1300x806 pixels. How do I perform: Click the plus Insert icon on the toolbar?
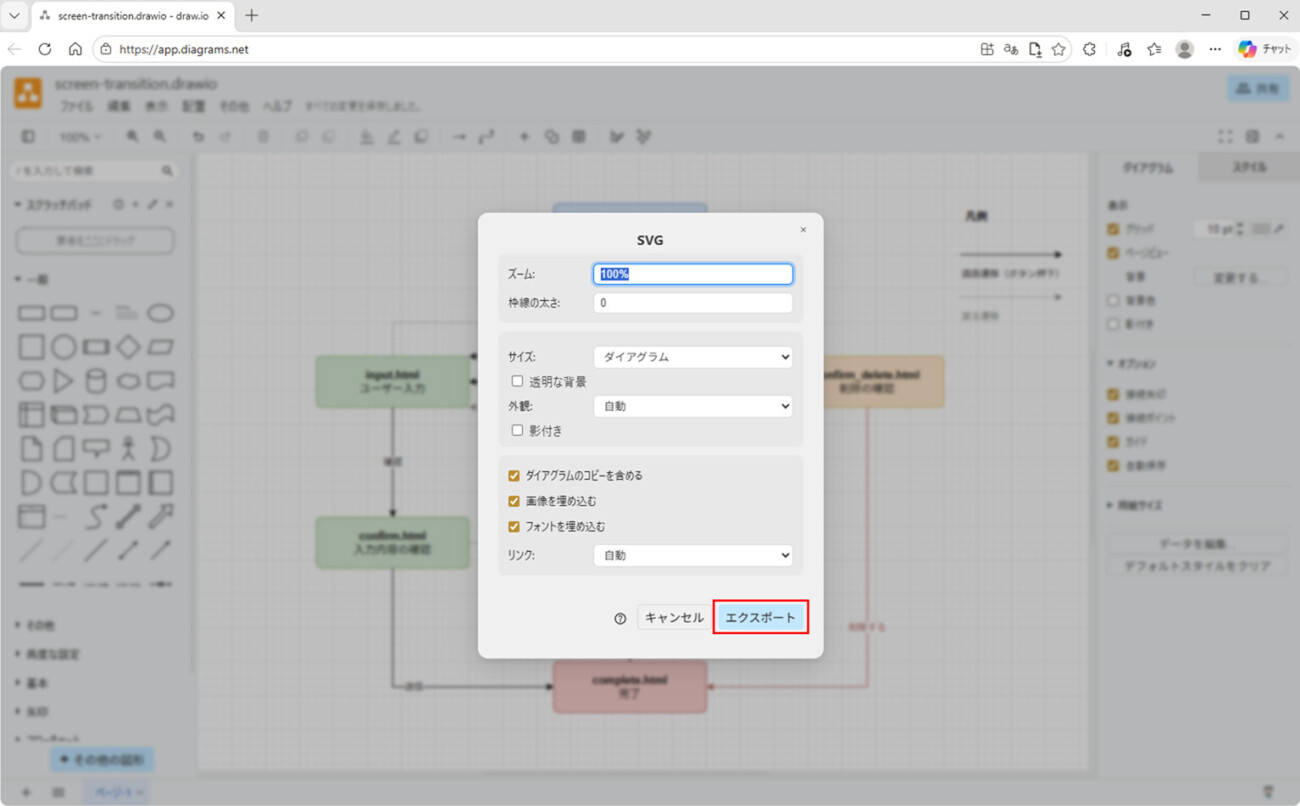point(523,136)
